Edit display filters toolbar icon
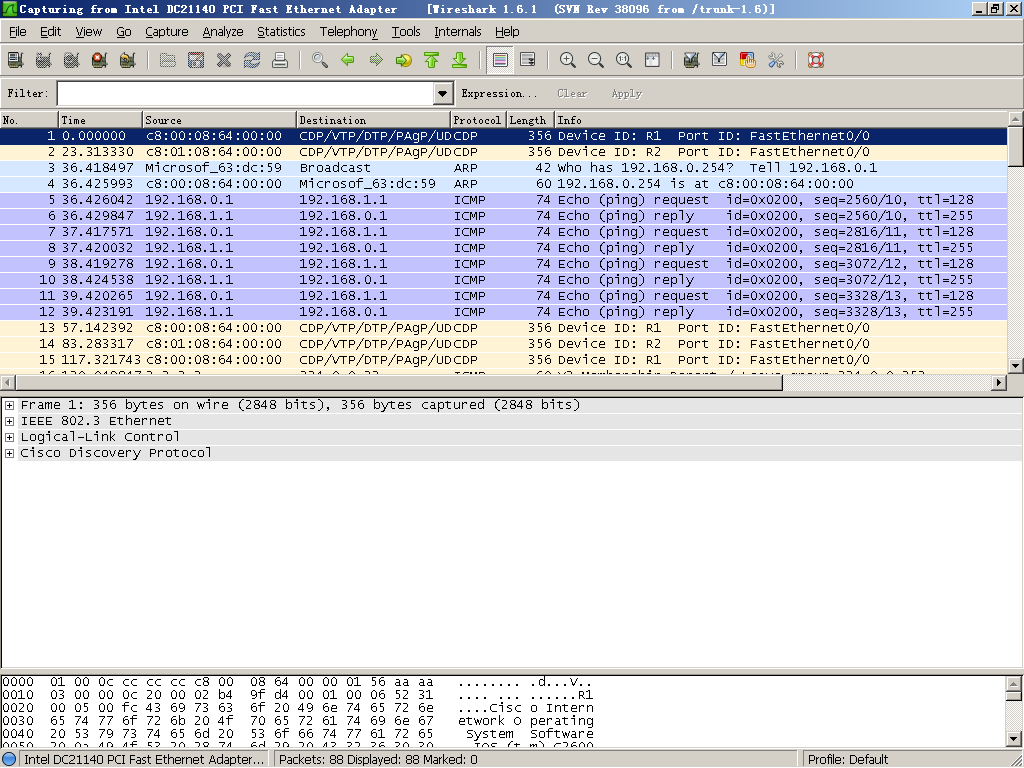Viewport: 1024px width, 768px height. coord(720,60)
